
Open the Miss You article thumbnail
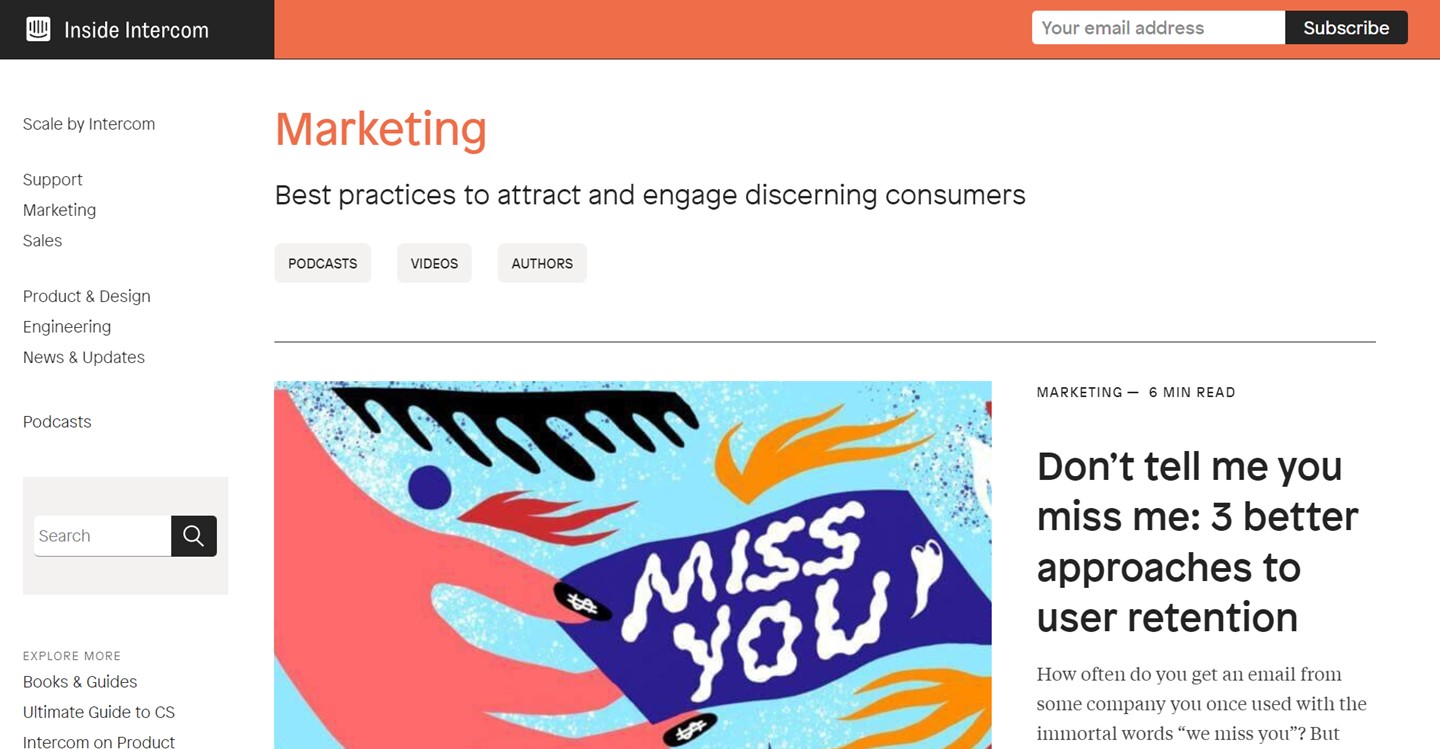click(633, 565)
